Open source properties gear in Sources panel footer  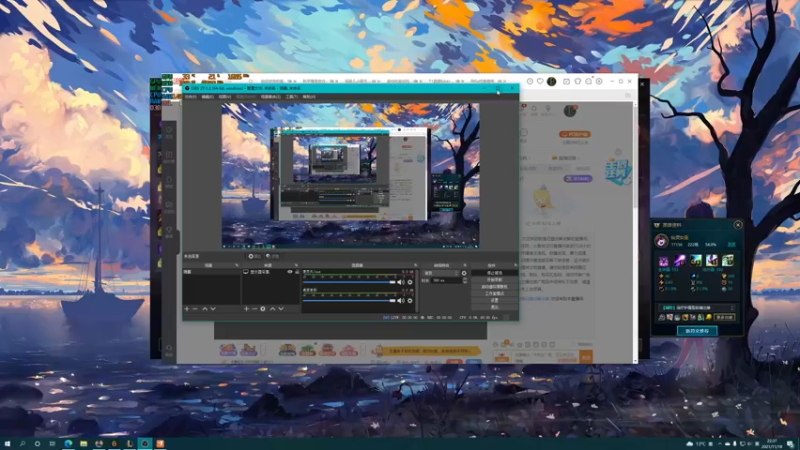tap(263, 309)
